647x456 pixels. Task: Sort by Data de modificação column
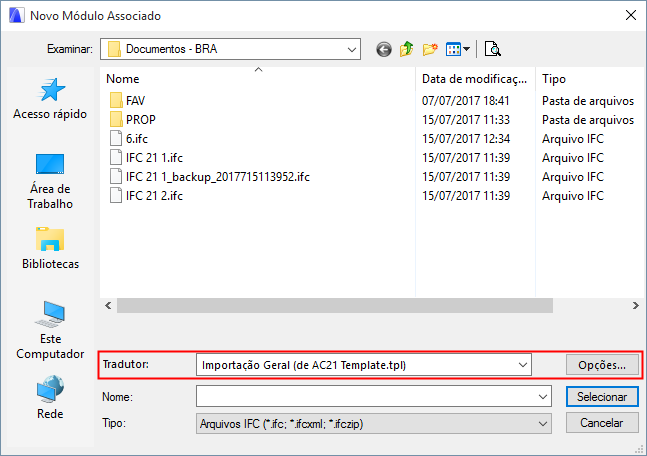coord(473,78)
